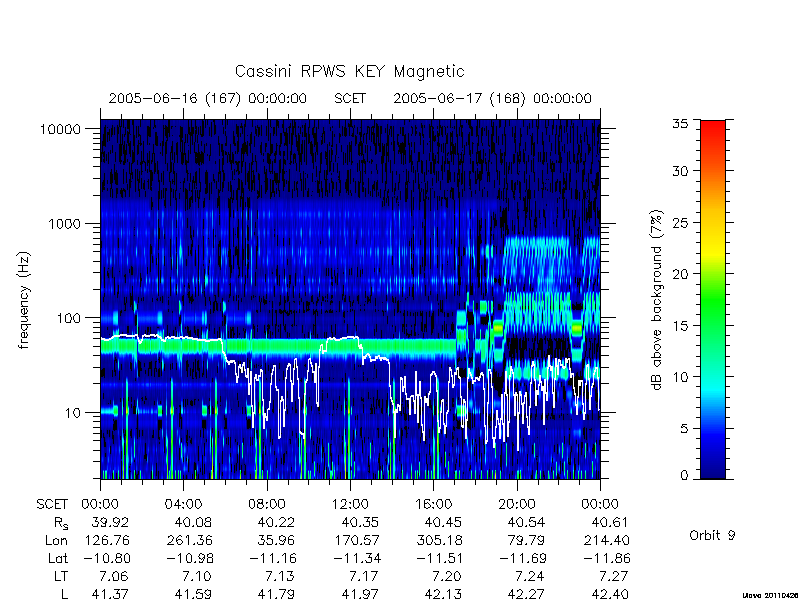800x600 pixels.
Task: Click the Lat value -11.51
Action: click(439, 558)
